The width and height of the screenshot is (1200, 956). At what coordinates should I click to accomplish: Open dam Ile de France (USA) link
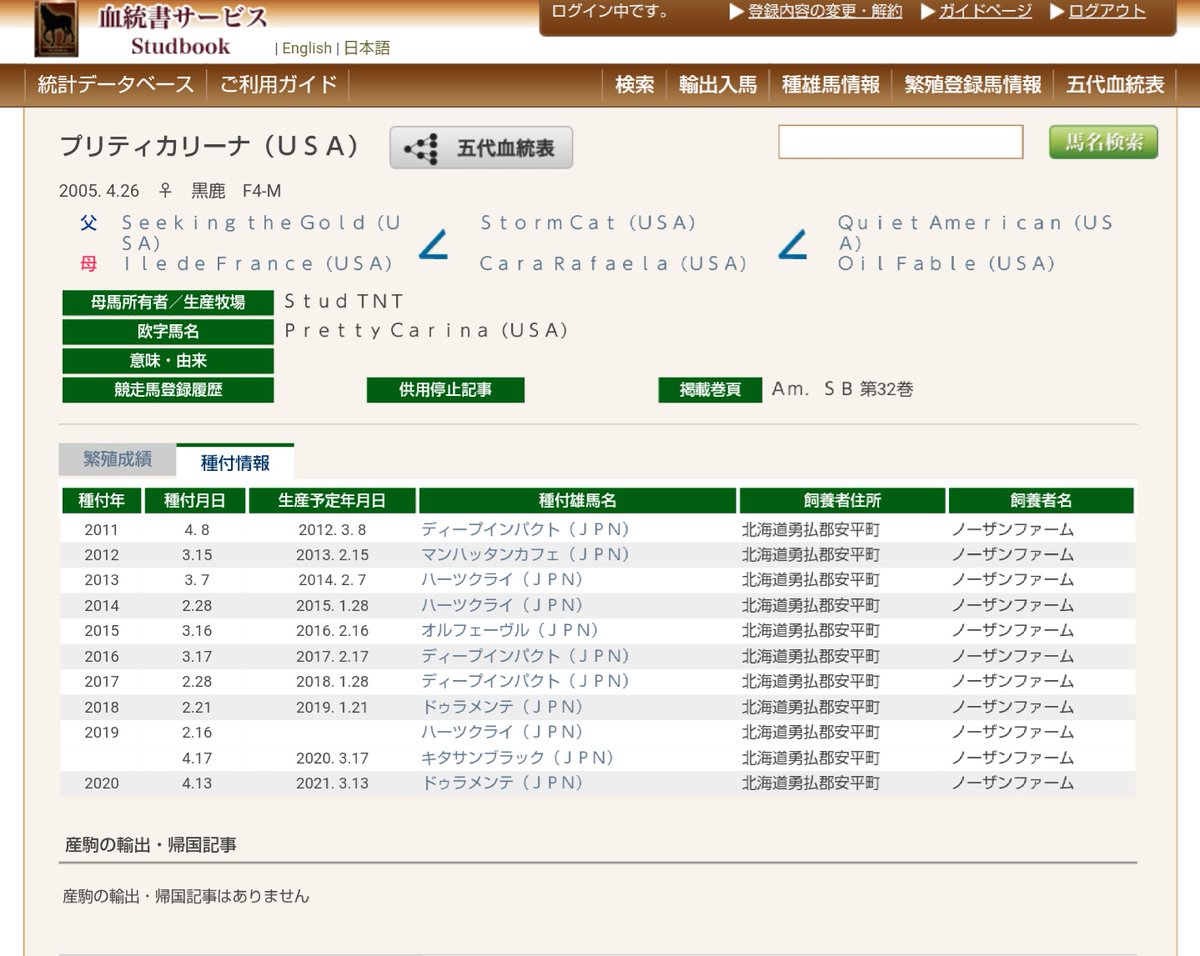coord(257,264)
